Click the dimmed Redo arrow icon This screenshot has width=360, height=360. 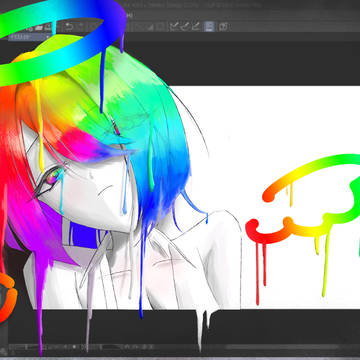click(x=80, y=26)
